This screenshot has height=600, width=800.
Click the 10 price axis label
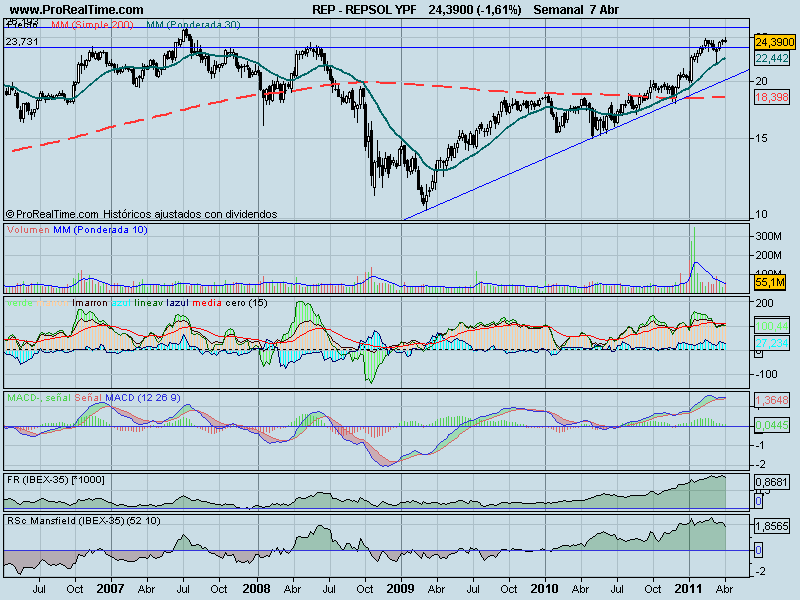point(762,214)
